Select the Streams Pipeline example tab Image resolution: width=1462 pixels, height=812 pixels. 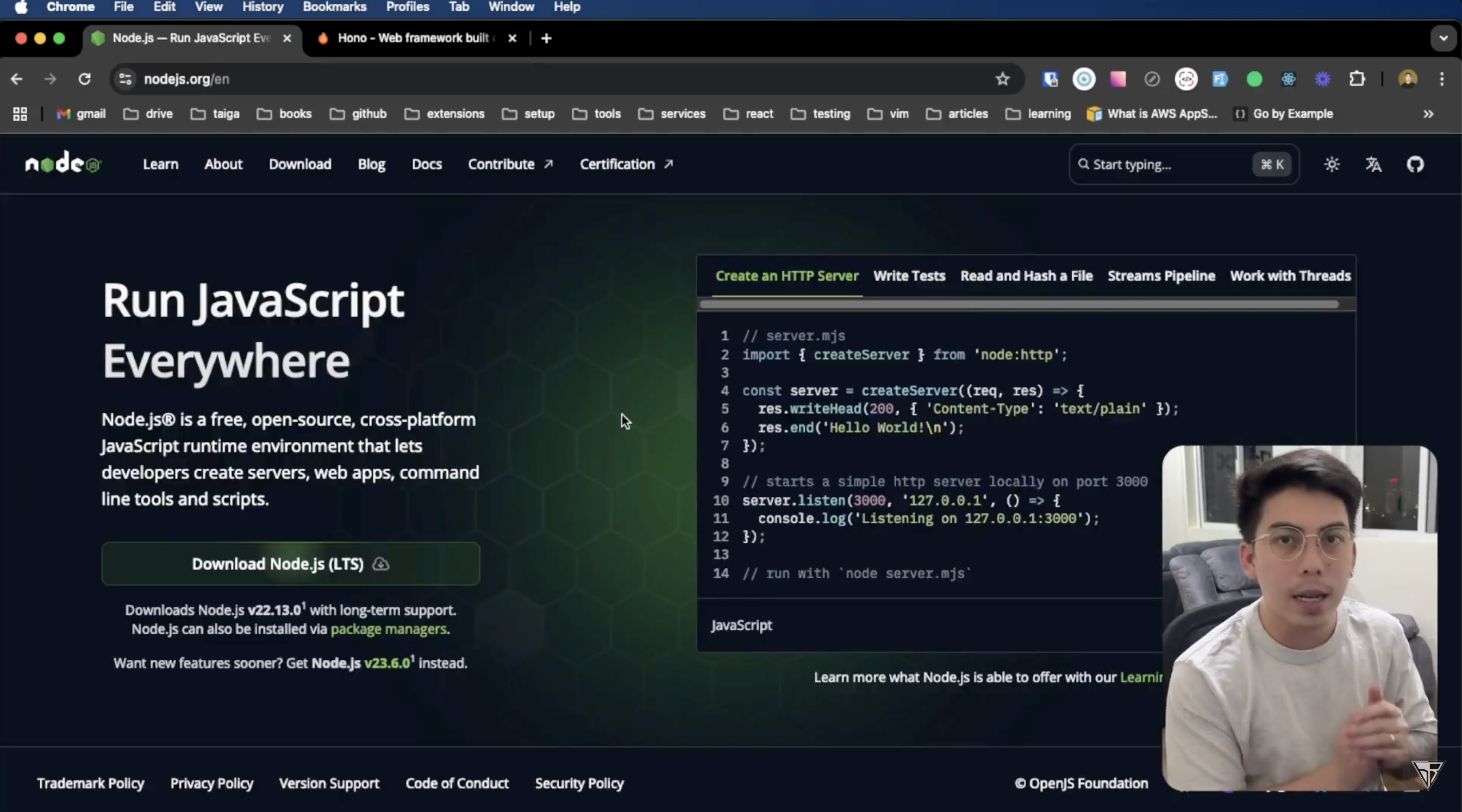click(1160, 276)
